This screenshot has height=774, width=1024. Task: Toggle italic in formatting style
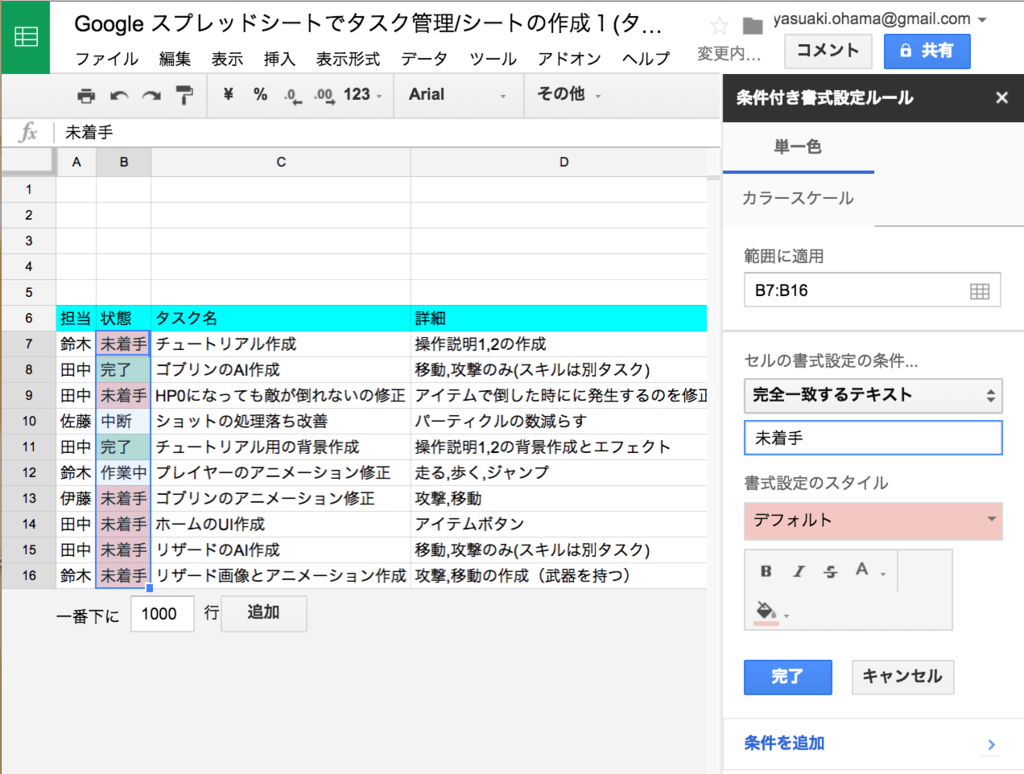coord(798,572)
